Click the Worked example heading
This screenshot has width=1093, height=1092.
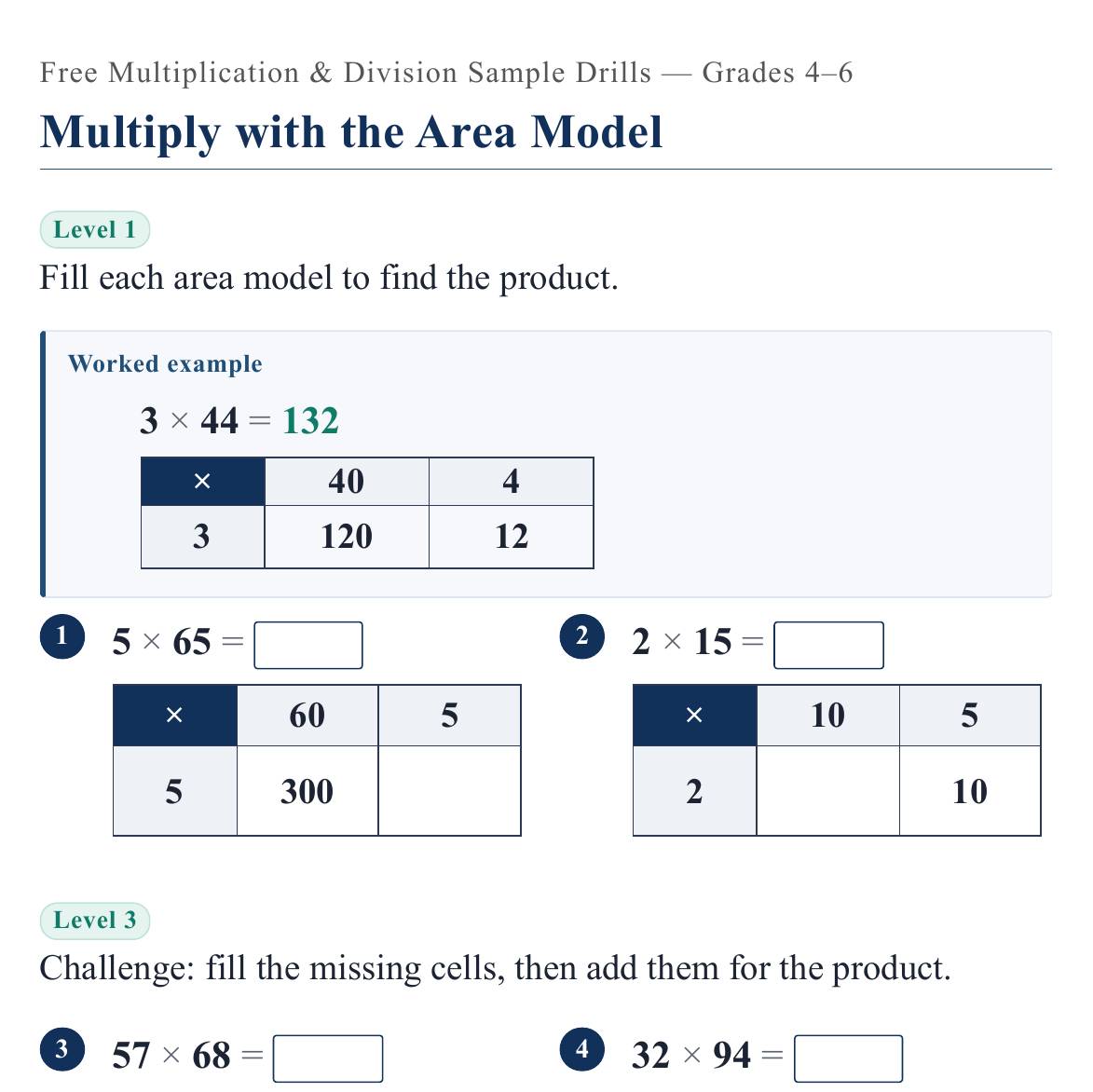tap(165, 363)
